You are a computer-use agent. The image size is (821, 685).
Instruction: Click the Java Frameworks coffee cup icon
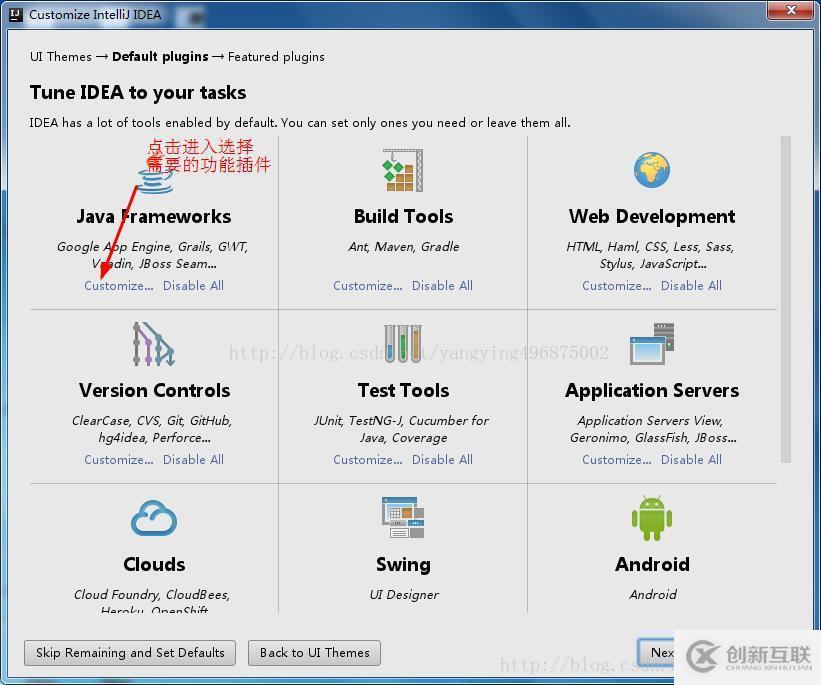click(x=155, y=171)
